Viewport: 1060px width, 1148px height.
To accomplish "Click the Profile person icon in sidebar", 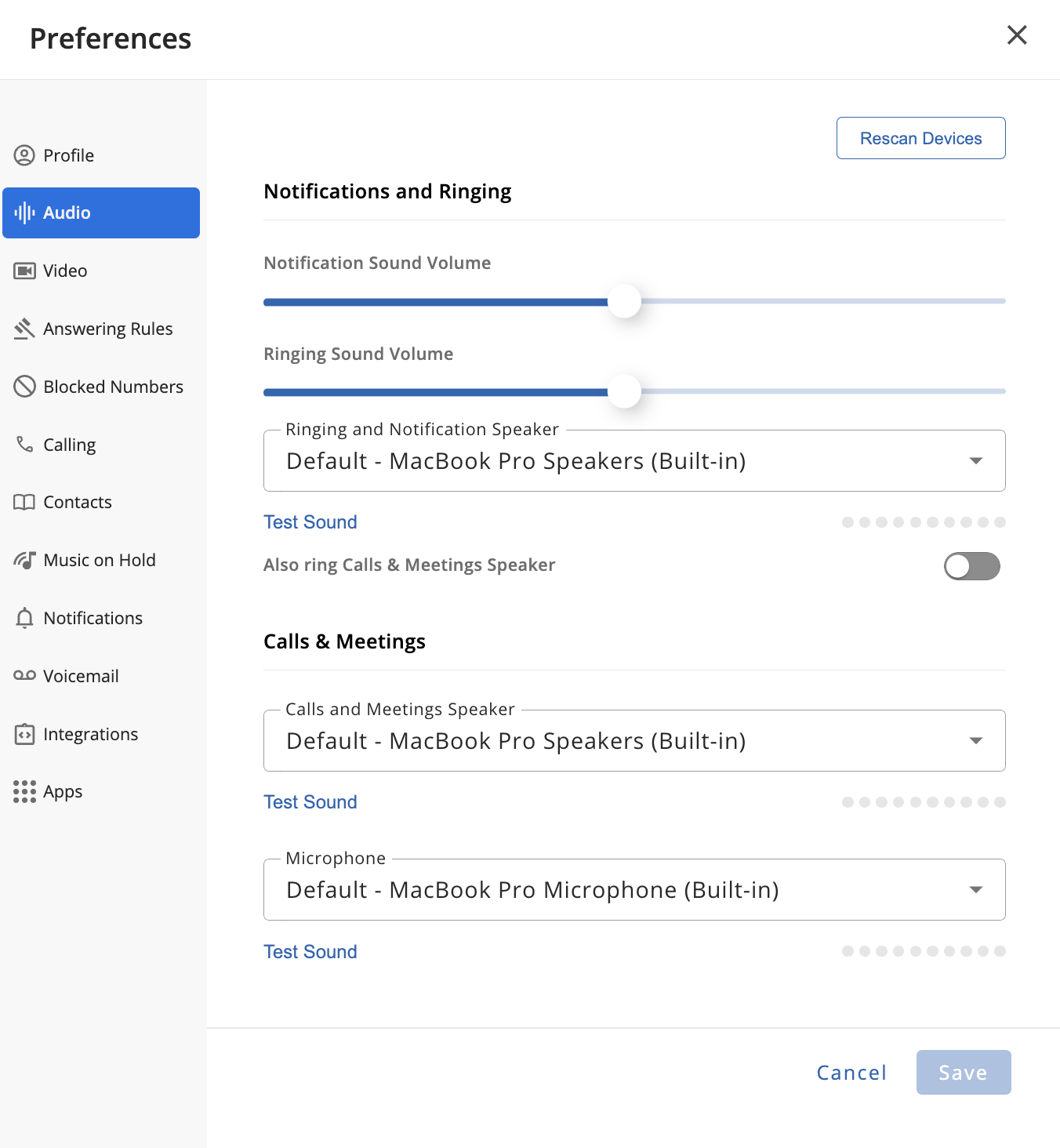I will click(x=24, y=155).
